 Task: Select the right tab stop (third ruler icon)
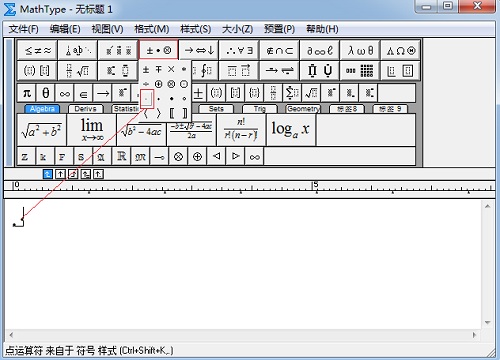click(73, 174)
